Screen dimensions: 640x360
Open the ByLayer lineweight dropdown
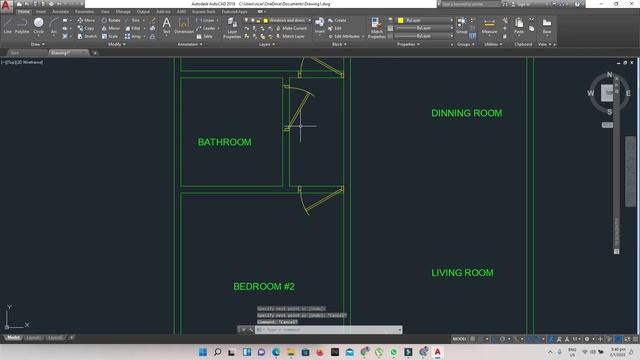(451, 28)
